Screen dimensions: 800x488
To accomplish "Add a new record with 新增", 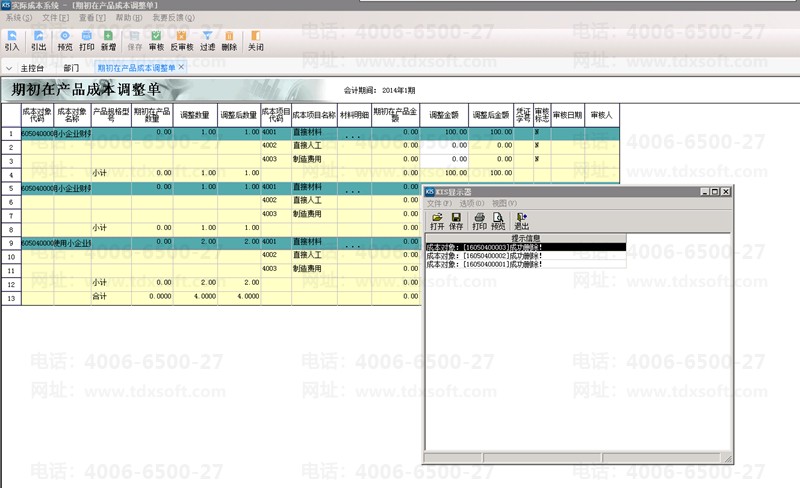I will point(108,40).
